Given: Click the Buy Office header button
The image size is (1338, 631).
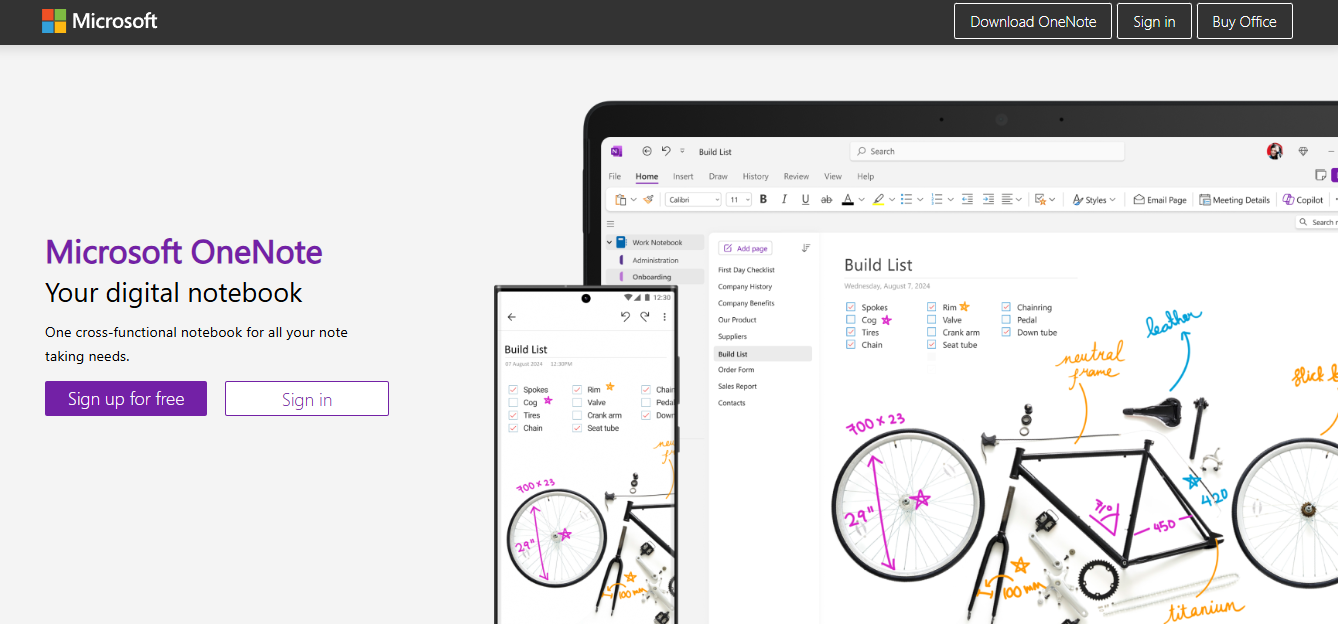Looking at the screenshot, I should pos(1244,21).
